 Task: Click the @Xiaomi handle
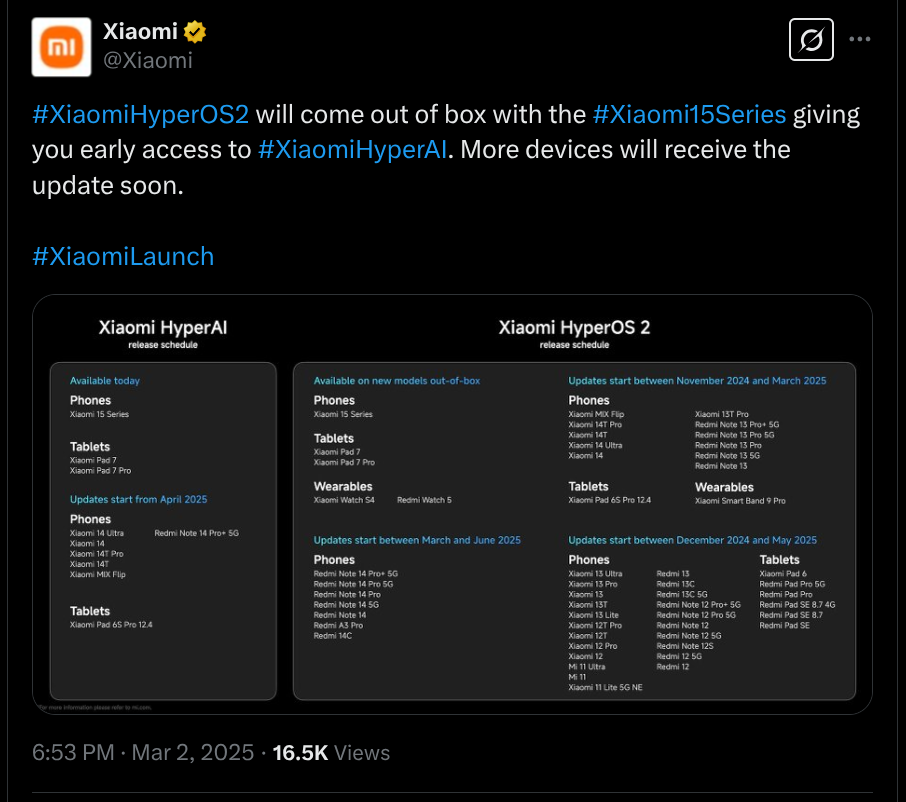(x=148, y=60)
